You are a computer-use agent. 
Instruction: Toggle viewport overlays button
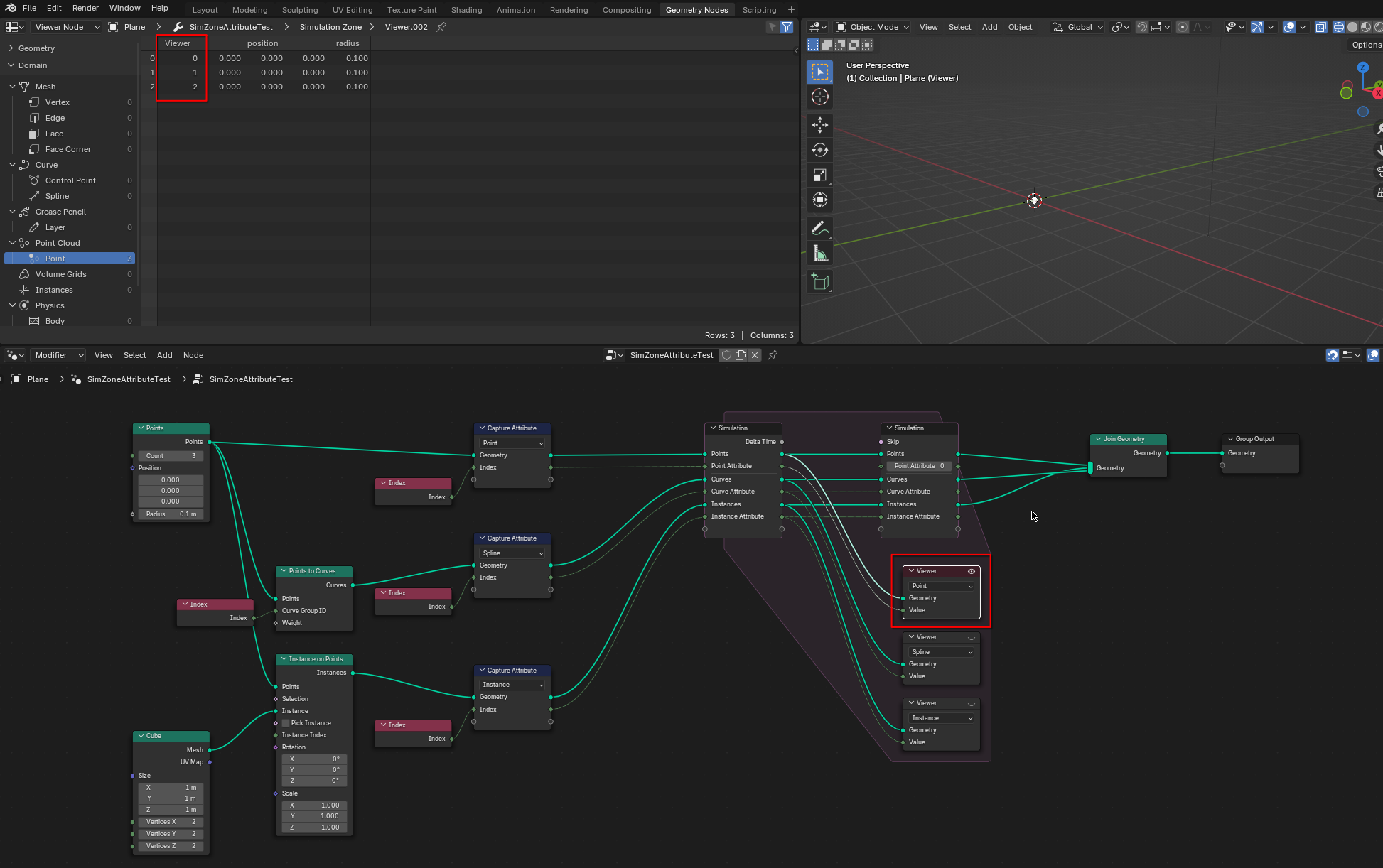tap(1289, 27)
